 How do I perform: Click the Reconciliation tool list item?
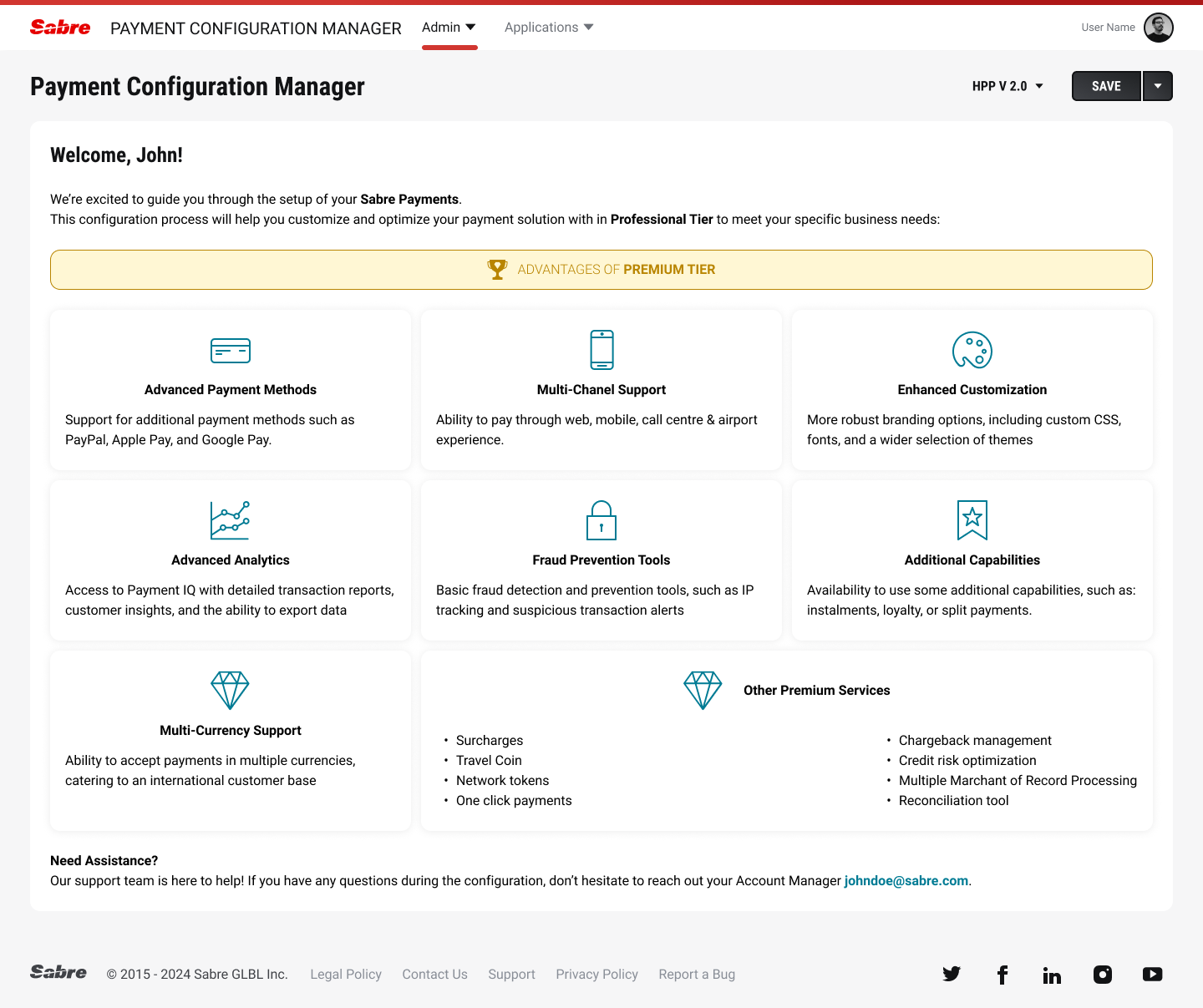point(954,801)
